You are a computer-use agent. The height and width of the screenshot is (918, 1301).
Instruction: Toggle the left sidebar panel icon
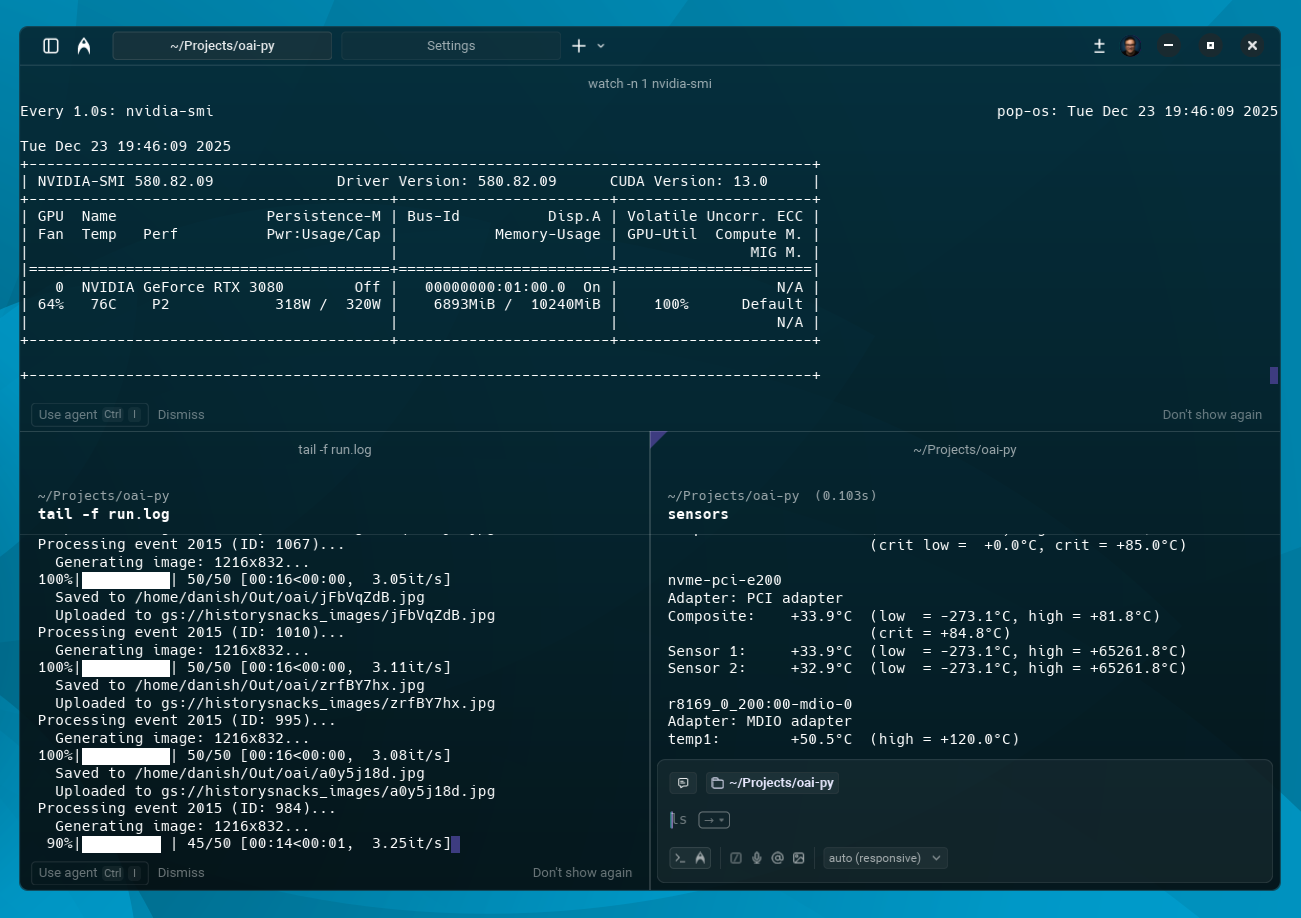pos(51,46)
